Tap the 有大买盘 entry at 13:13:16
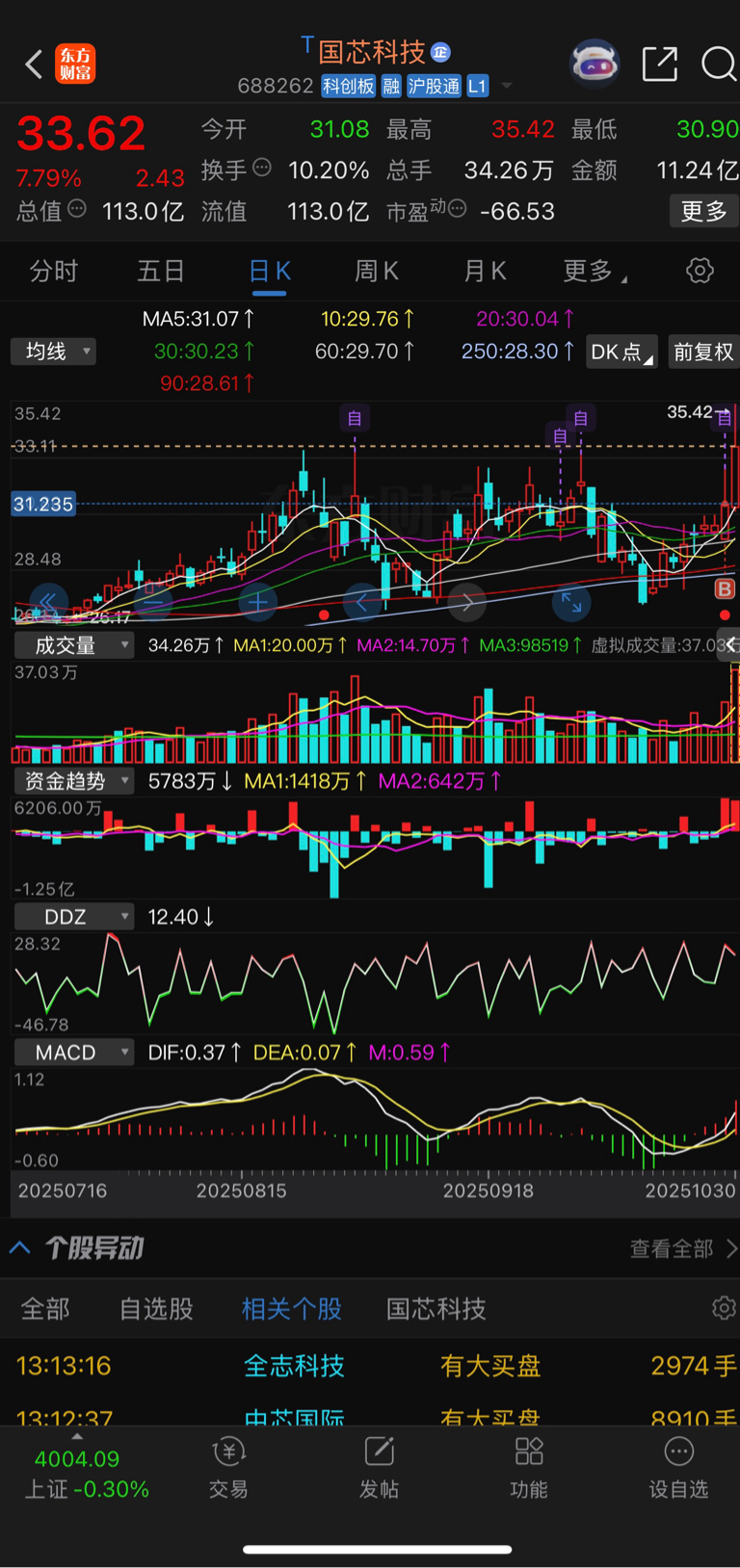The height and width of the screenshot is (1568, 740). (x=490, y=1365)
